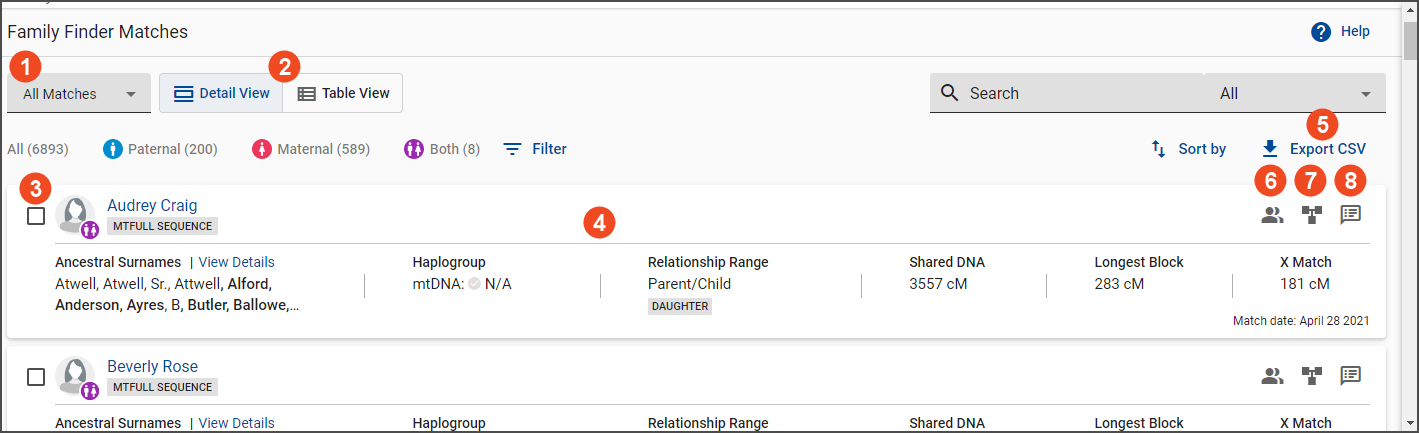
Task: Select the checkbox beside Audrey Craig
Action: [36, 216]
